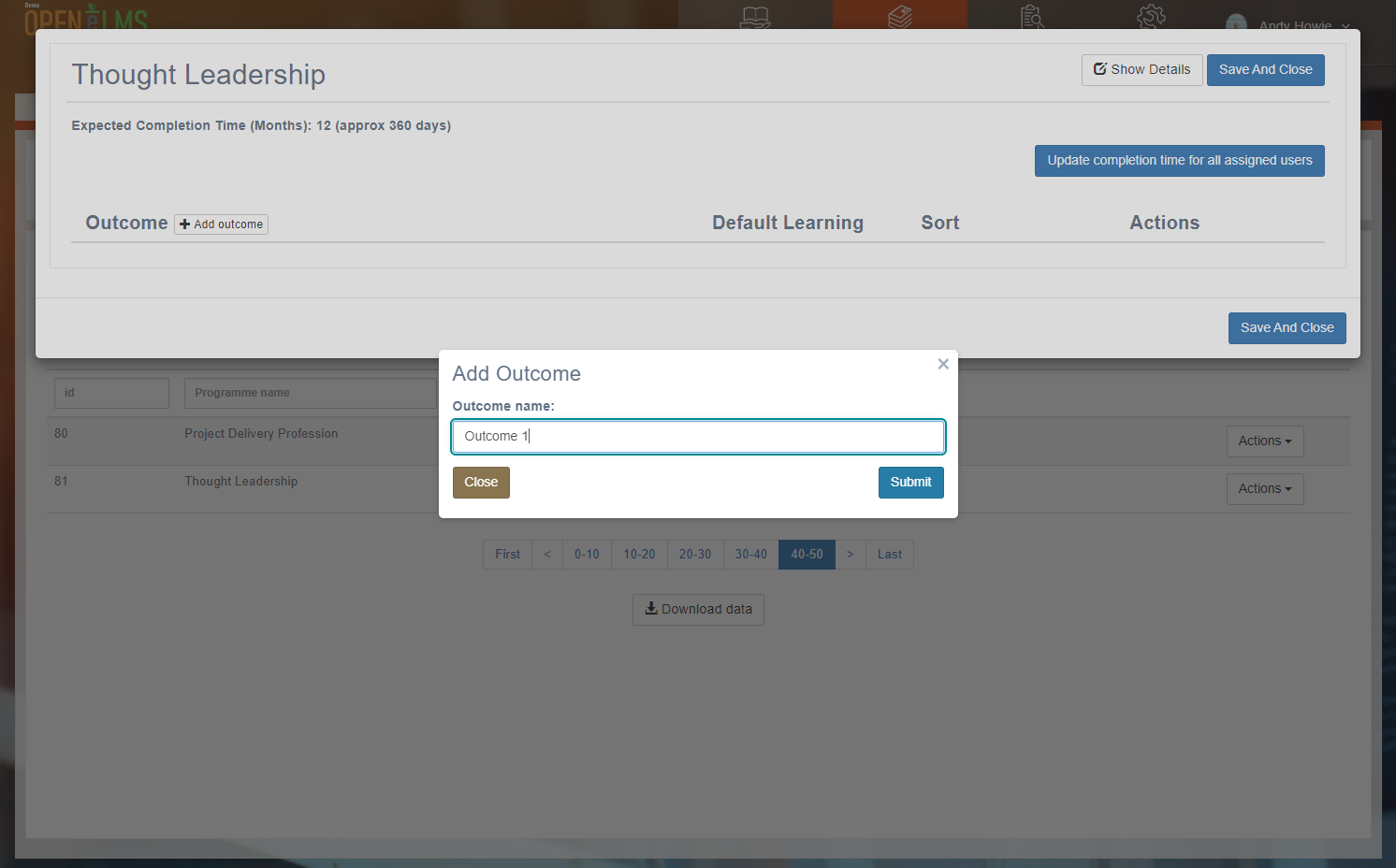Click bottom Save And Close button
Image resolution: width=1396 pixels, height=868 pixels.
pos(1287,328)
